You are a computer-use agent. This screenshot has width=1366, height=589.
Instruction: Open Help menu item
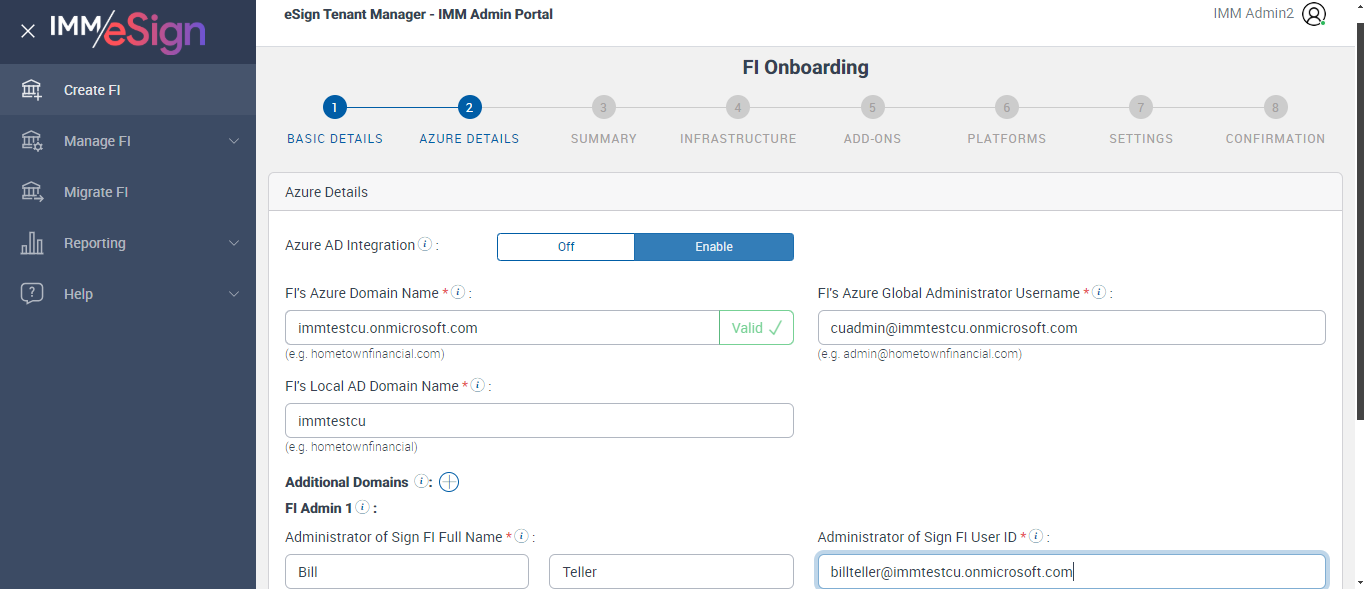coord(128,294)
